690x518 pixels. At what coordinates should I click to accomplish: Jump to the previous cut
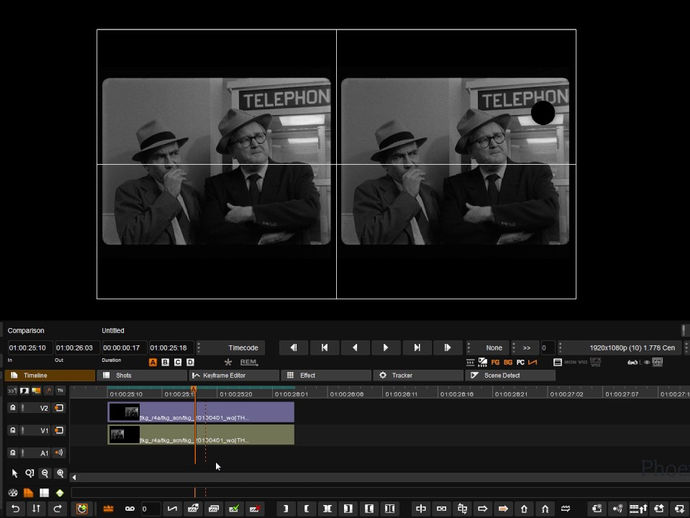324,348
